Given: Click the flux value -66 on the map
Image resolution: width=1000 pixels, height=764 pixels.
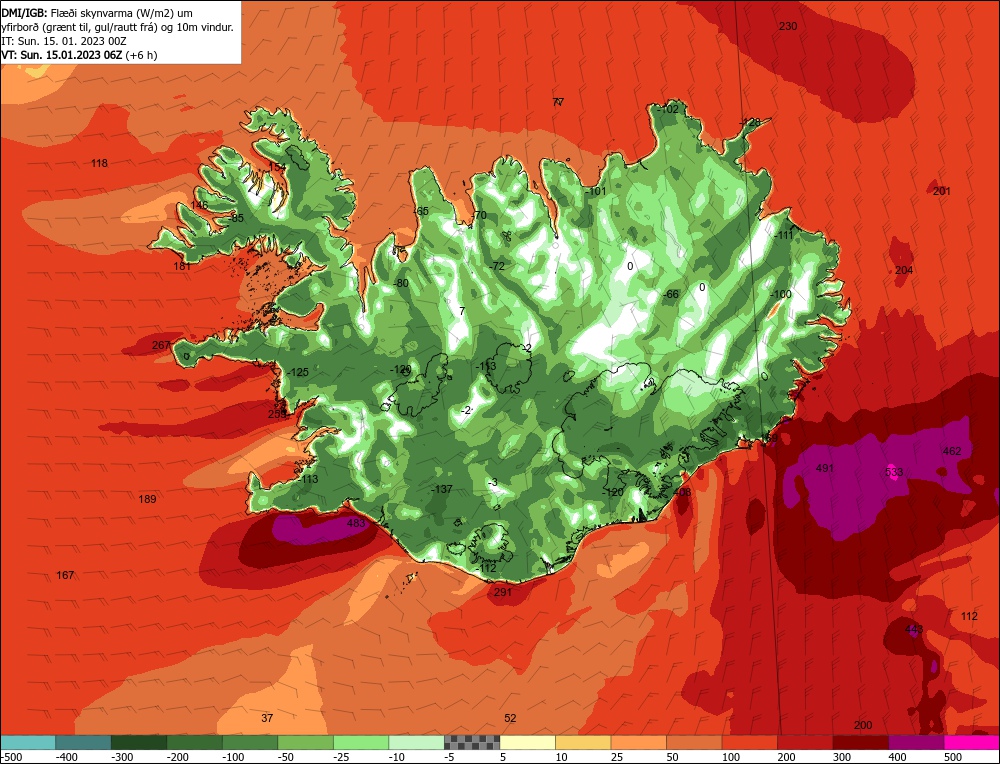Looking at the screenshot, I should point(671,294).
